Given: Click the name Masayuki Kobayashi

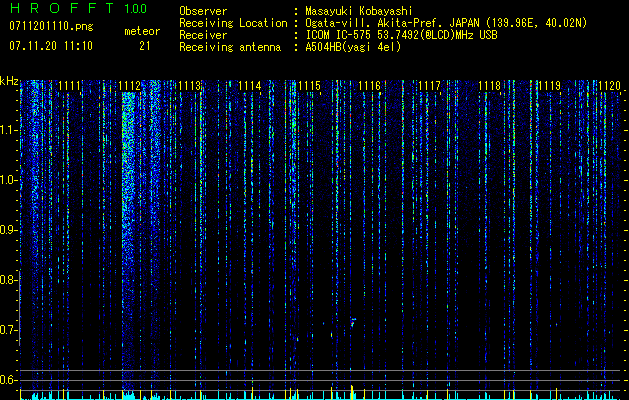Looking at the screenshot, I should pos(359,11).
